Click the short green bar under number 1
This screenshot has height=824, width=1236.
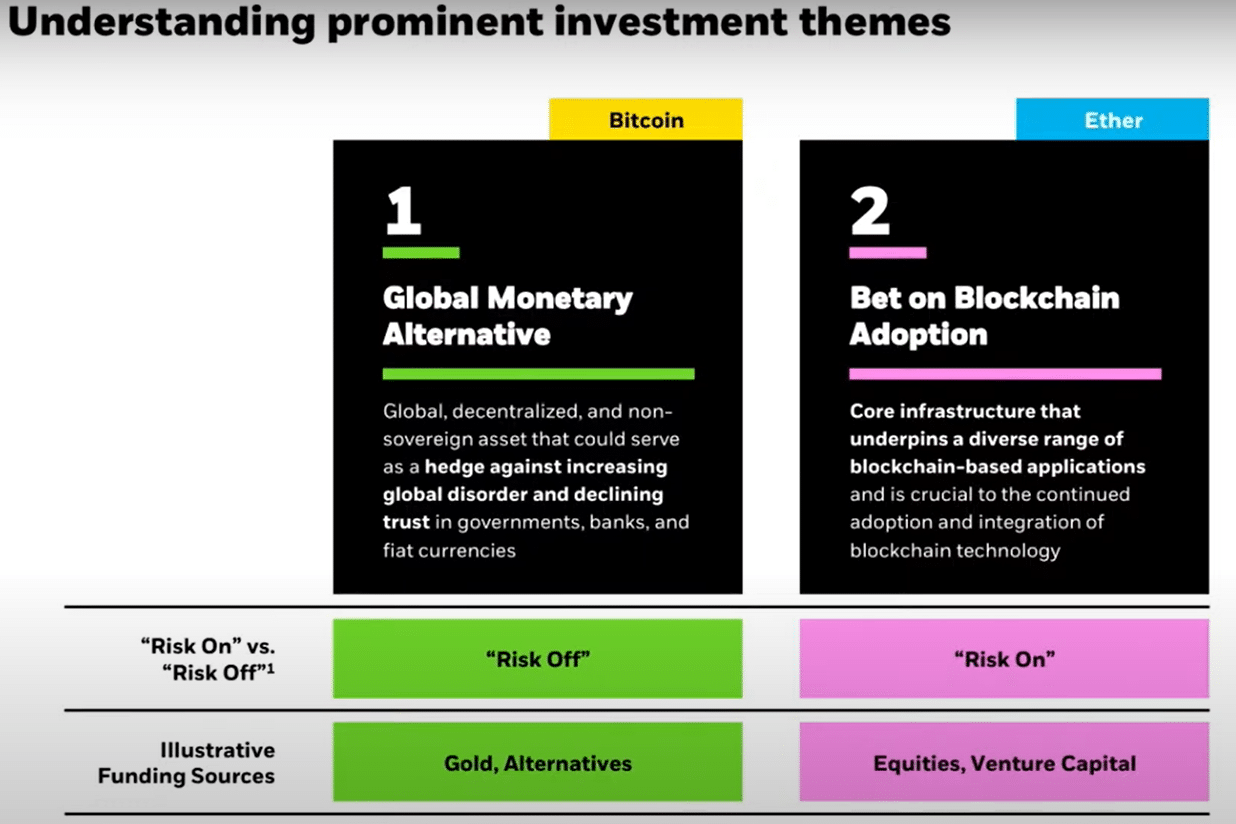(421, 253)
